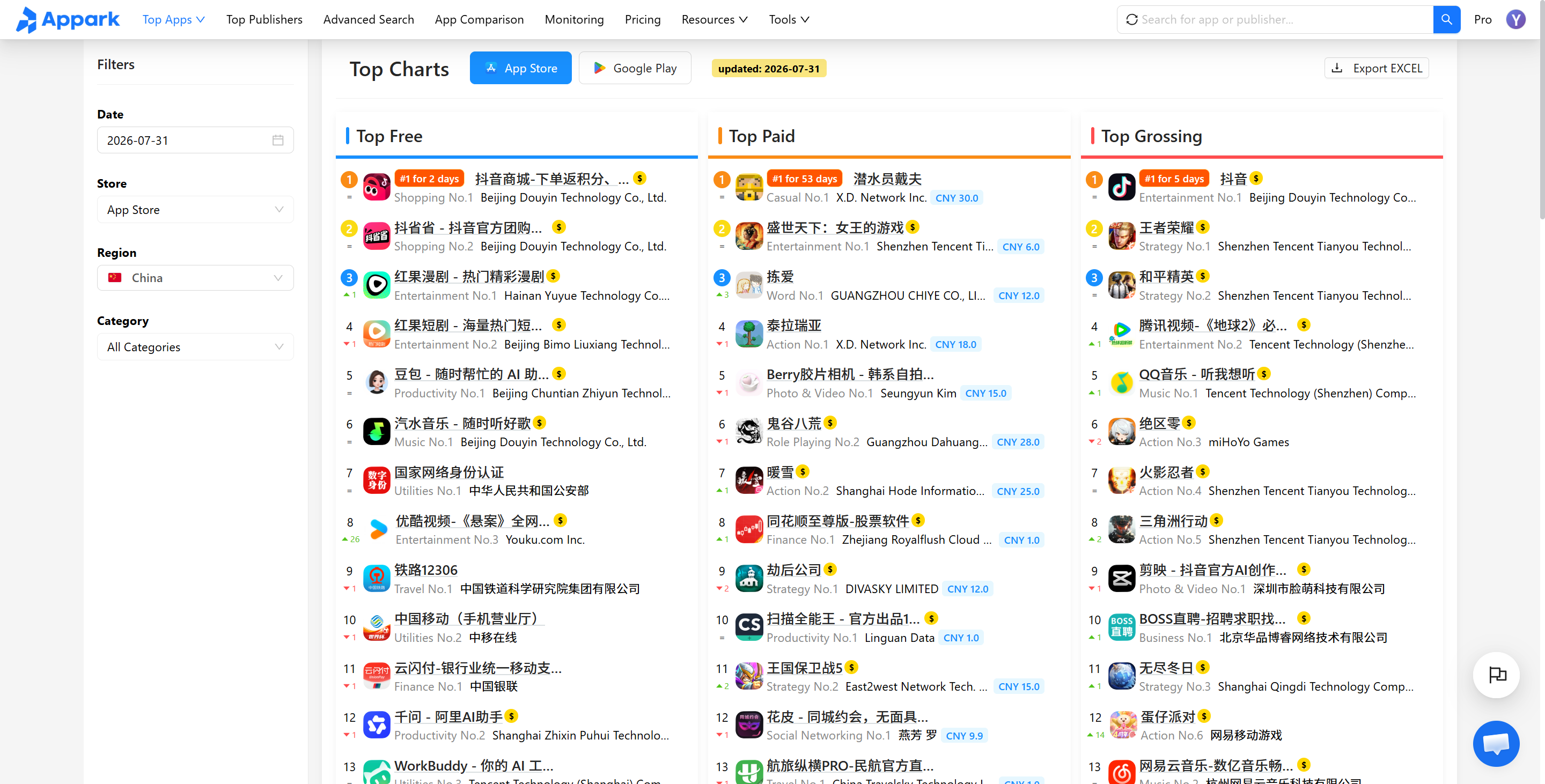Switch to App Store charts
1545x784 pixels.
(520, 68)
